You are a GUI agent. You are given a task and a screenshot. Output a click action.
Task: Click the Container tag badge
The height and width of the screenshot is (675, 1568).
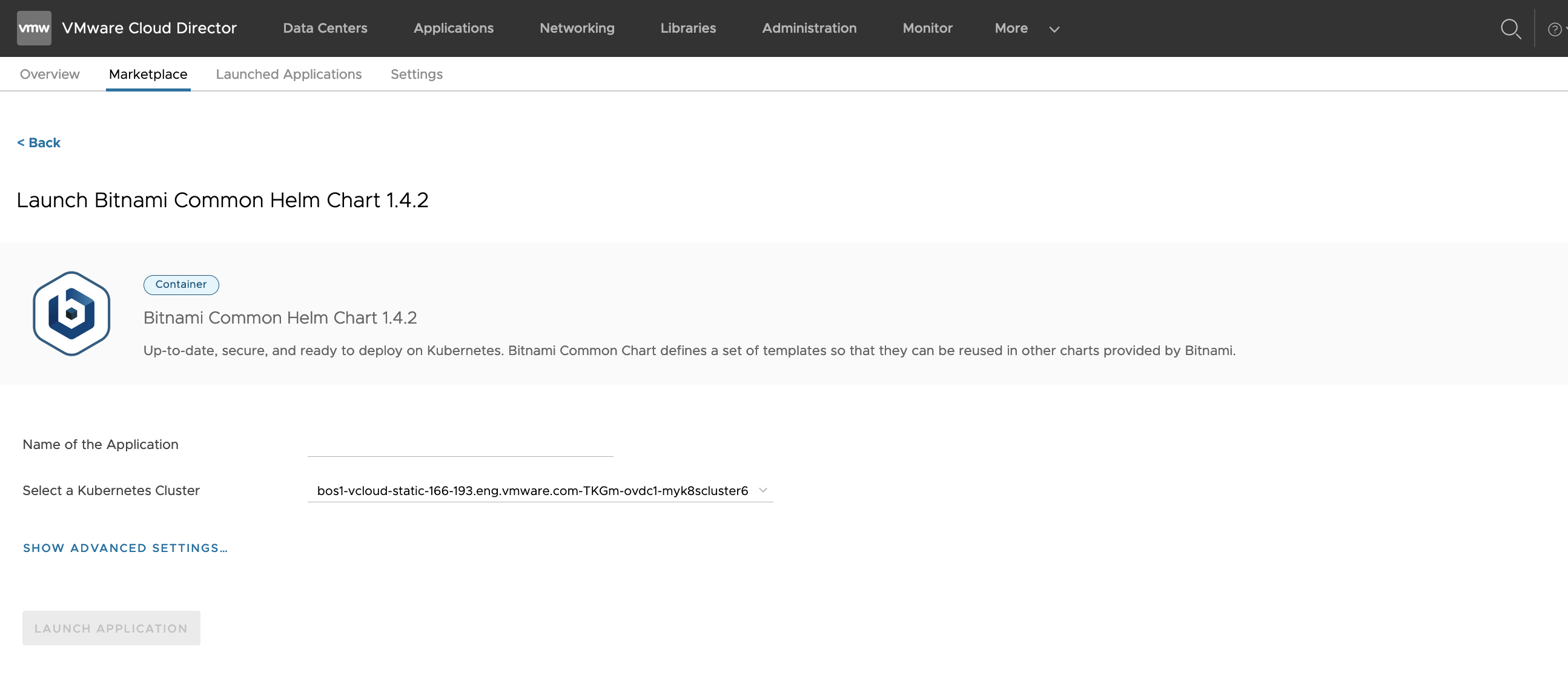coord(180,285)
